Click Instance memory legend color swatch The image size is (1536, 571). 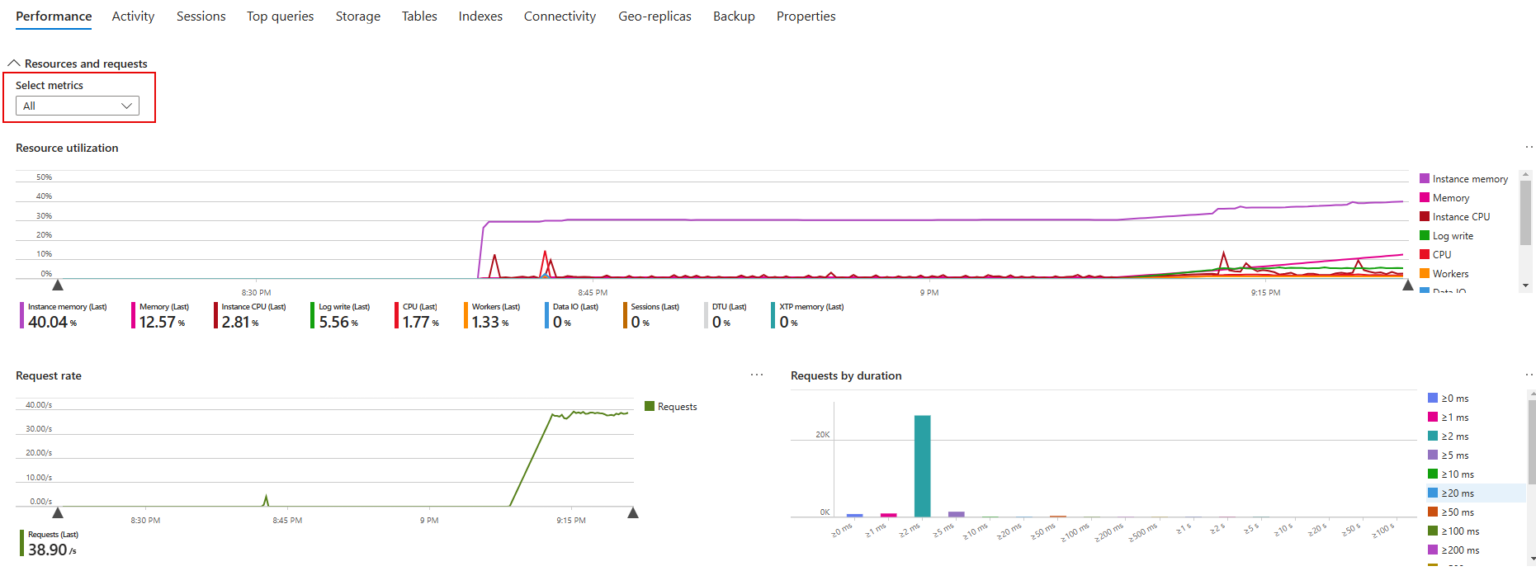pyautogui.click(x=1424, y=179)
